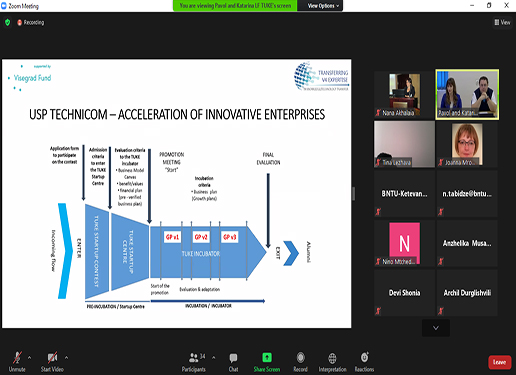Open the Participants panel icon
The image size is (516, 375).
[x=193, y=358]
